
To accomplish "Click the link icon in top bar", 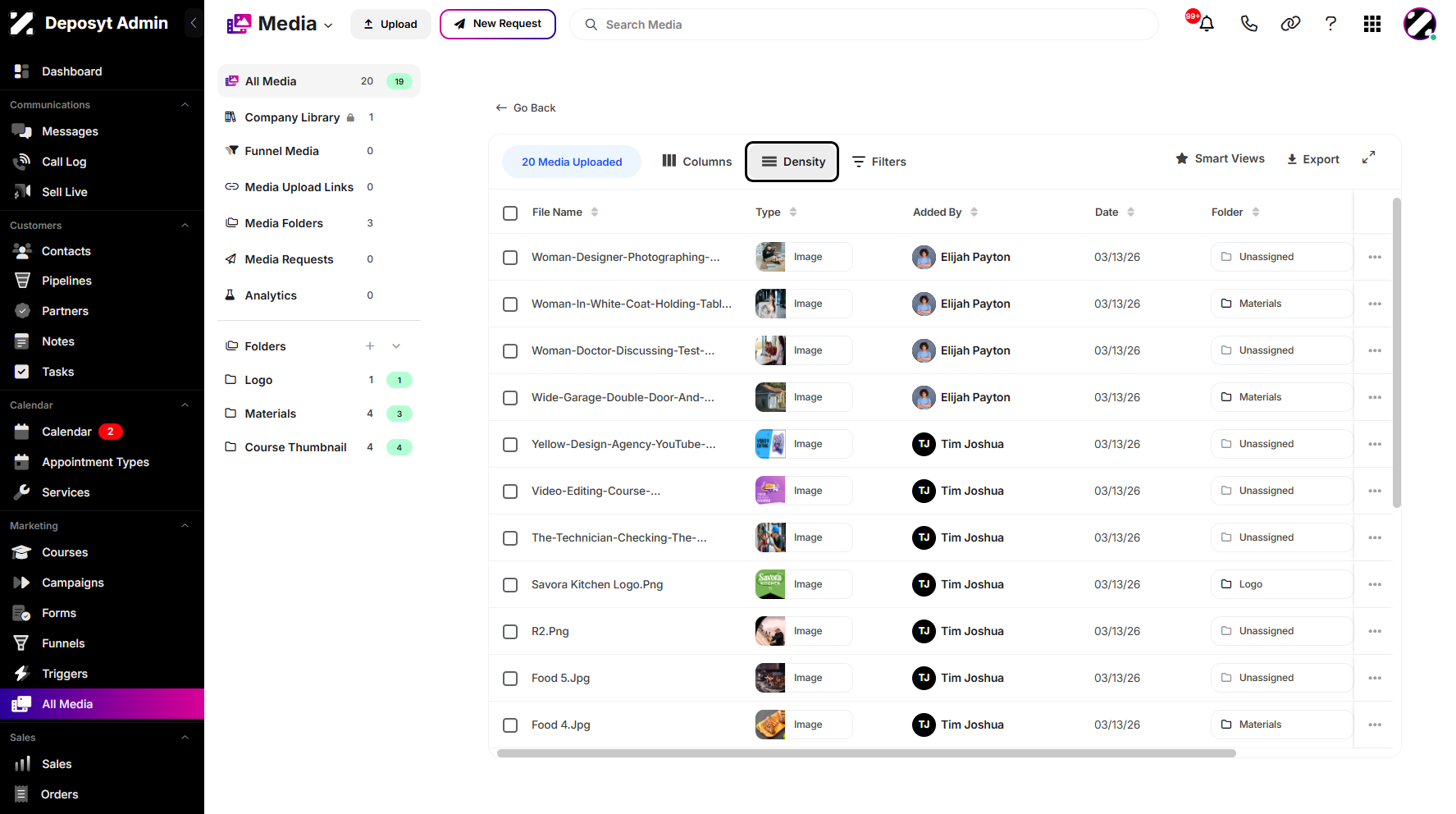I will click(1290, 24).
